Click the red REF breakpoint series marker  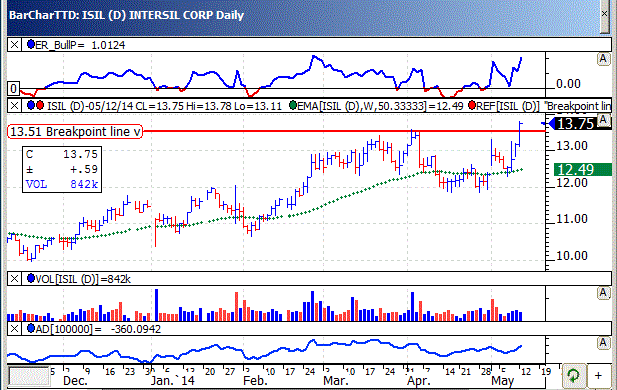click(x=472, y=105)
